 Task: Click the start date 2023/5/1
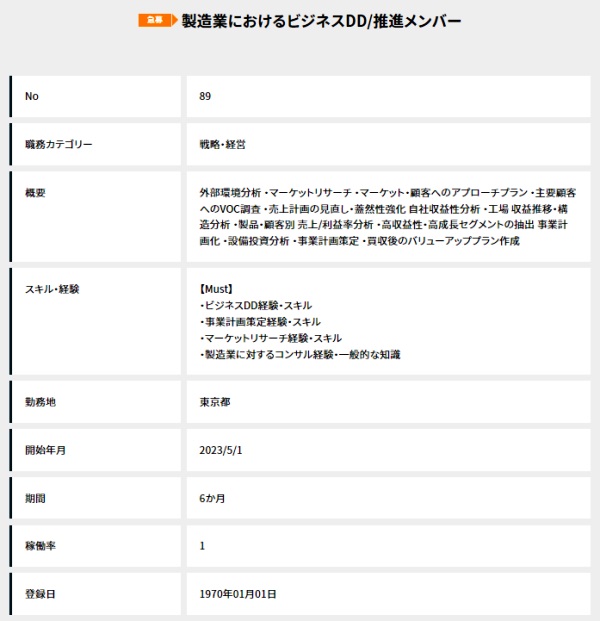(x=221, y=450)
